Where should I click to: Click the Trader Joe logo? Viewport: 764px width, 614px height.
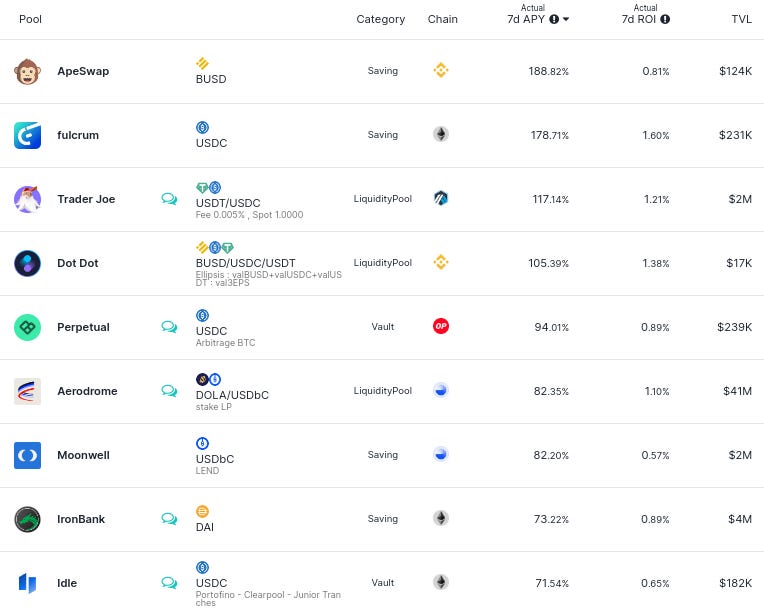27,199
